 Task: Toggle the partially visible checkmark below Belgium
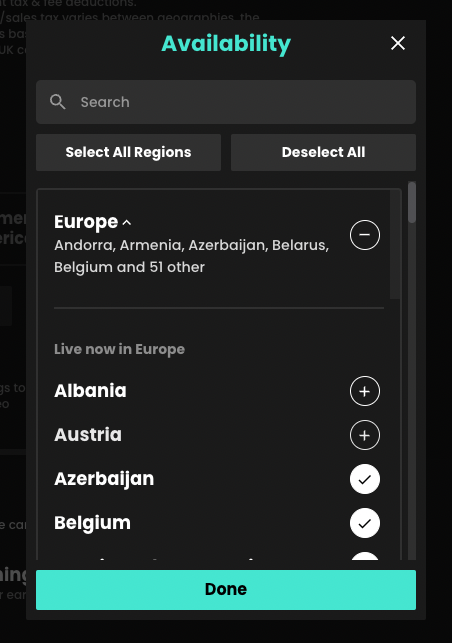365,556
